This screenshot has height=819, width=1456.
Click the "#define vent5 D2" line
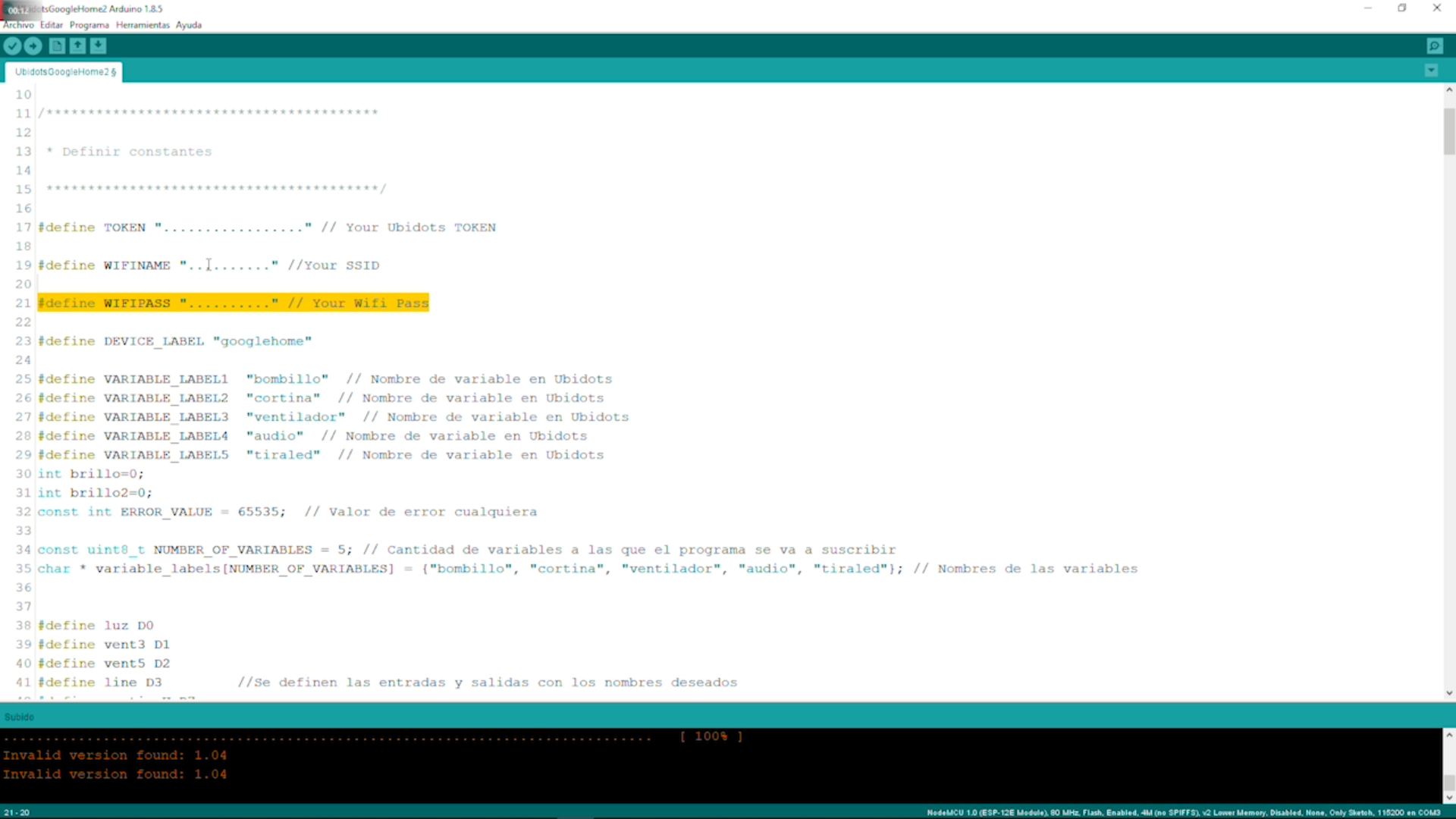click(104, 664)
